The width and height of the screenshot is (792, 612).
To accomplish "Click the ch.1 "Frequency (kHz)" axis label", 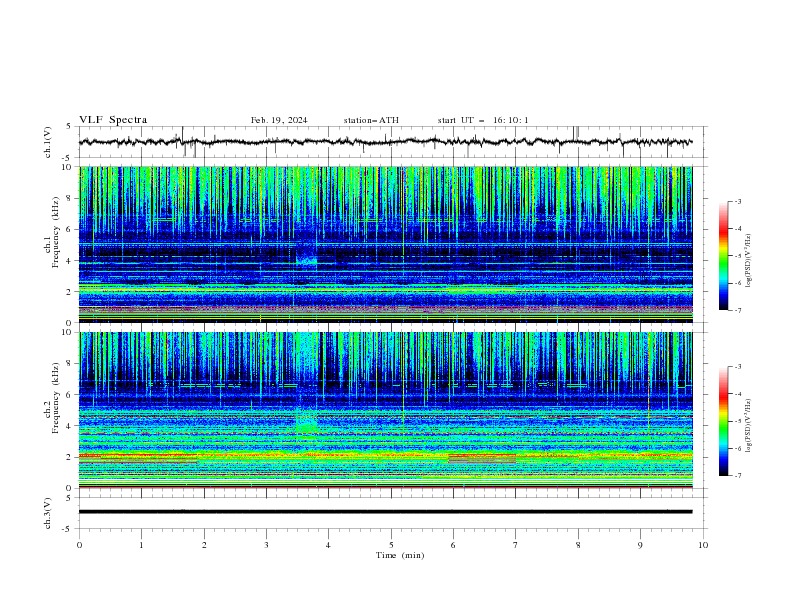I will (x=56, y=230).
